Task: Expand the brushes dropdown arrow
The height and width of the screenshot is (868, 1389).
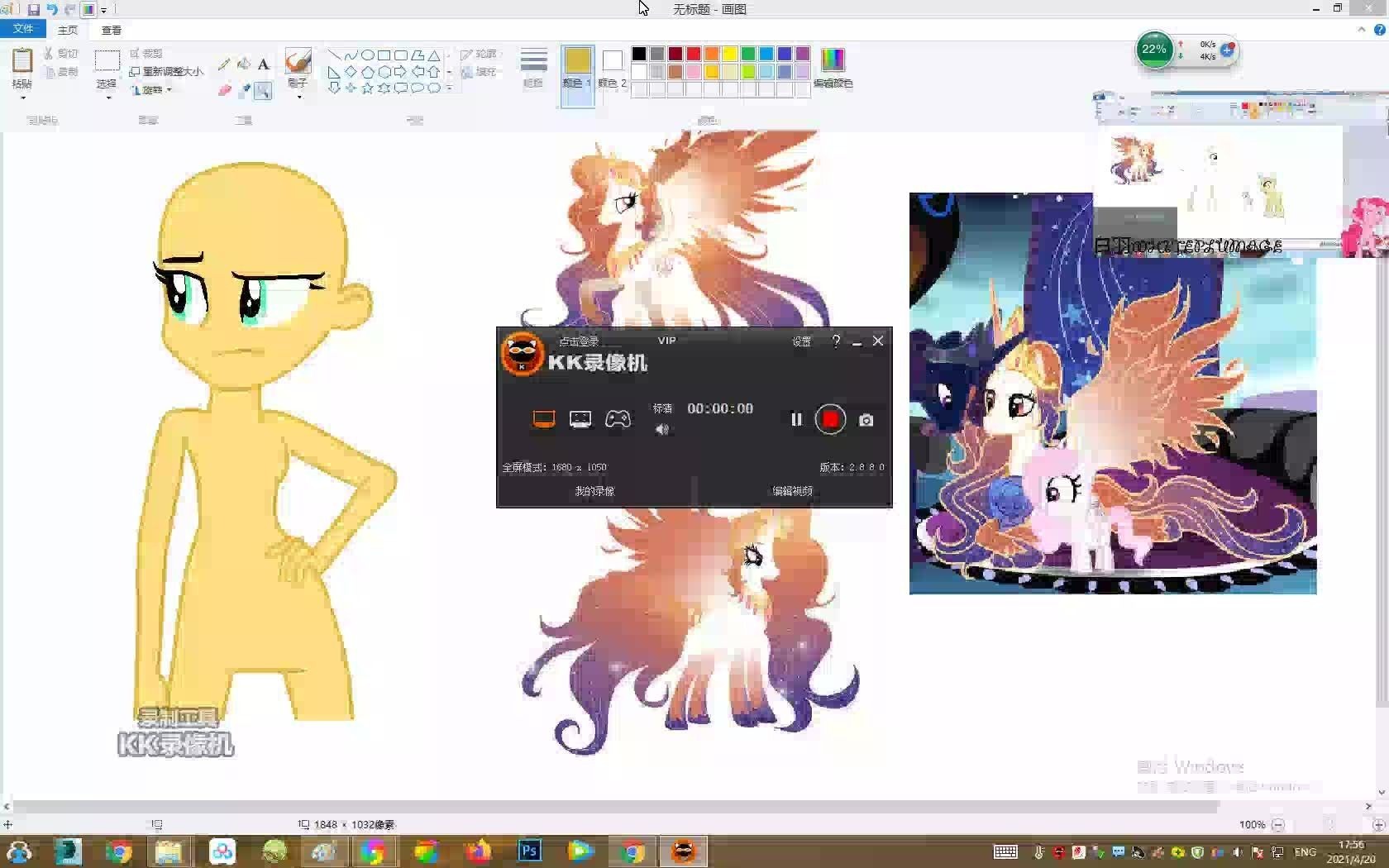Action: (298, 97)
